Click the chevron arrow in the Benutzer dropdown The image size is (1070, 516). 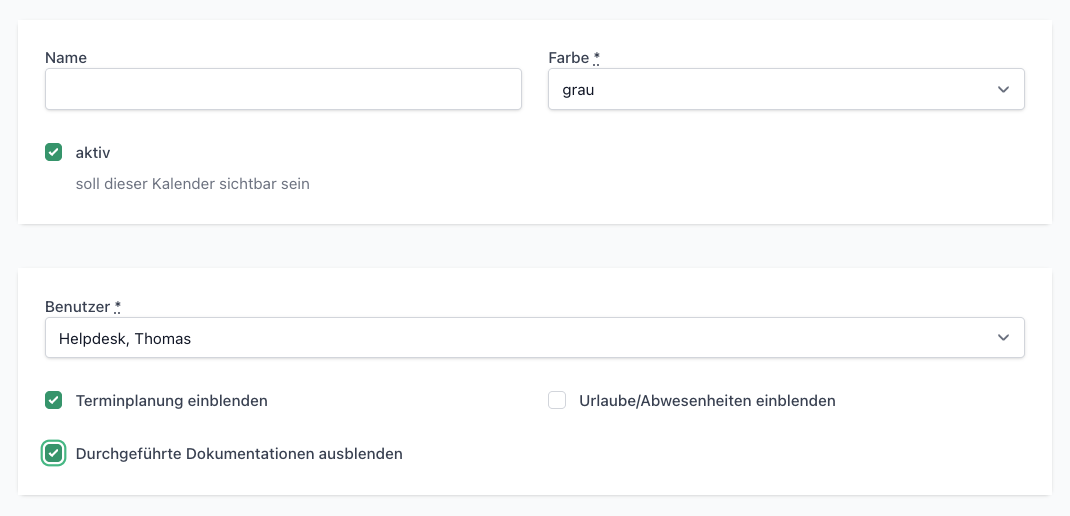[x=1003, y=338]
